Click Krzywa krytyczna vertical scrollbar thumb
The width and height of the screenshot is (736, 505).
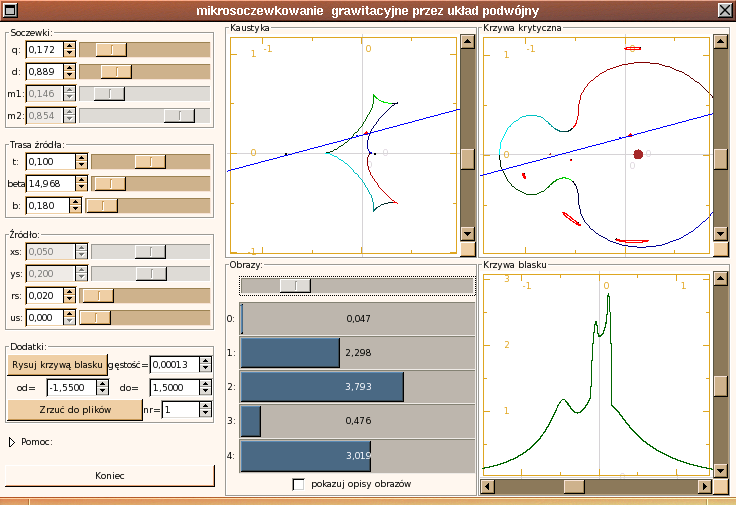coord(721,159)
